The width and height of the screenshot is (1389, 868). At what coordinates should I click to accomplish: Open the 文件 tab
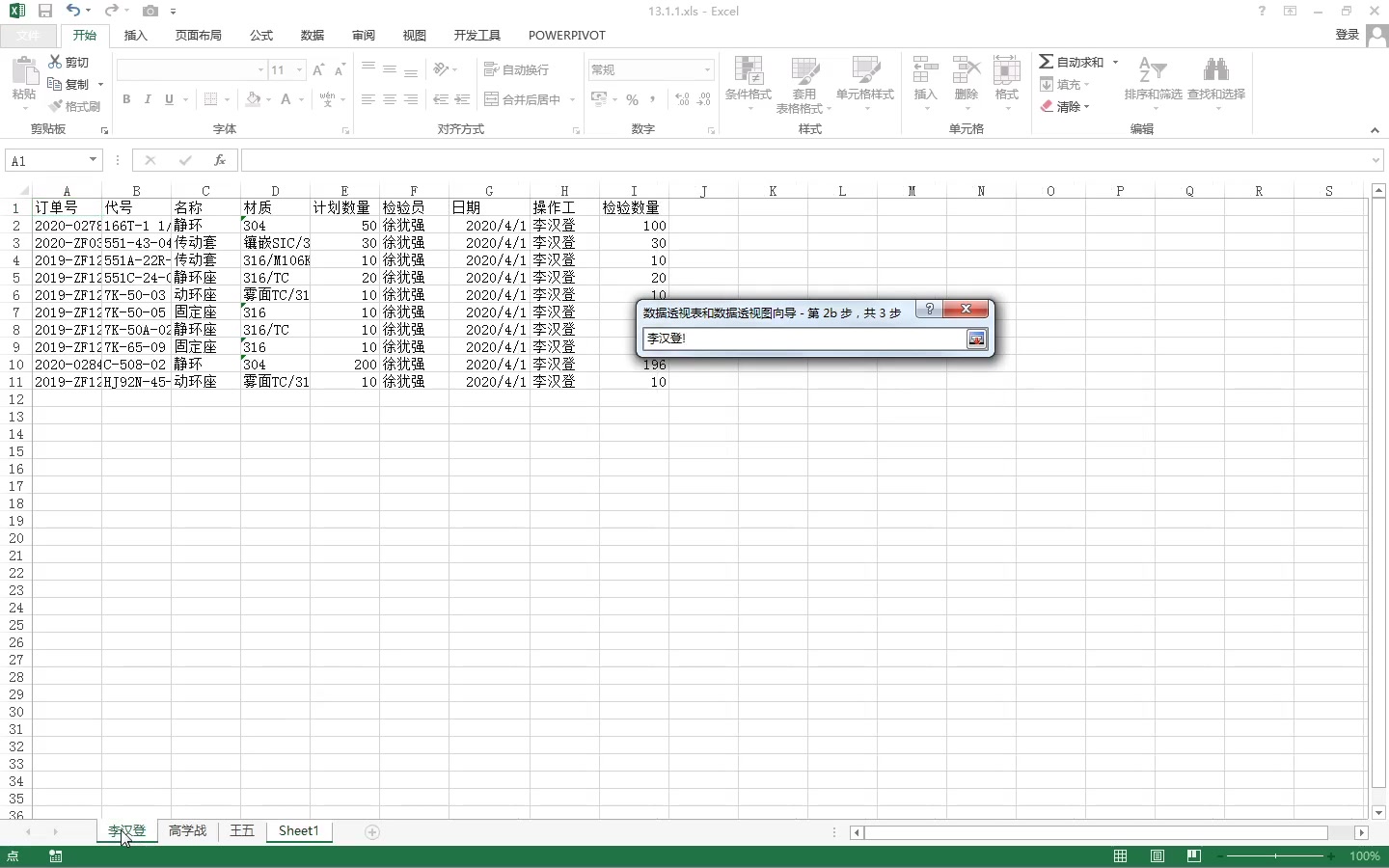click(x=29, y=35)
